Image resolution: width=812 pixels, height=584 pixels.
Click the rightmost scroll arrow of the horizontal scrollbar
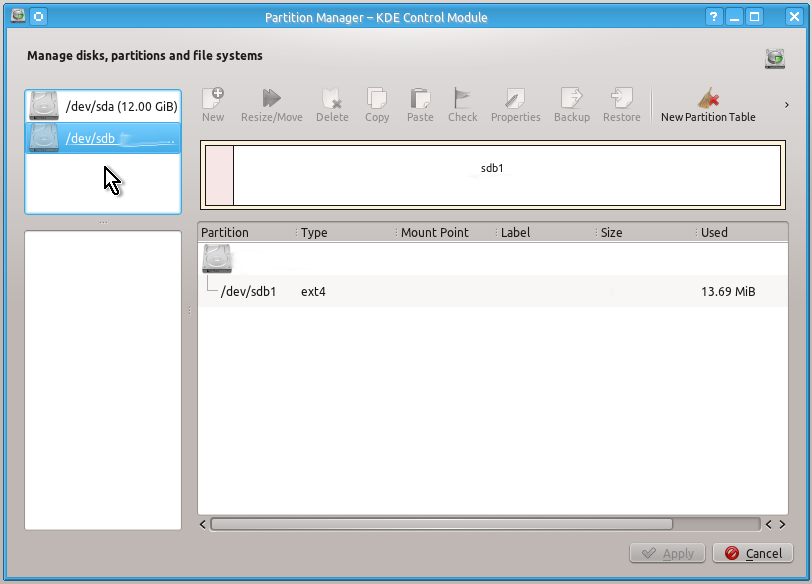point(782,524)
